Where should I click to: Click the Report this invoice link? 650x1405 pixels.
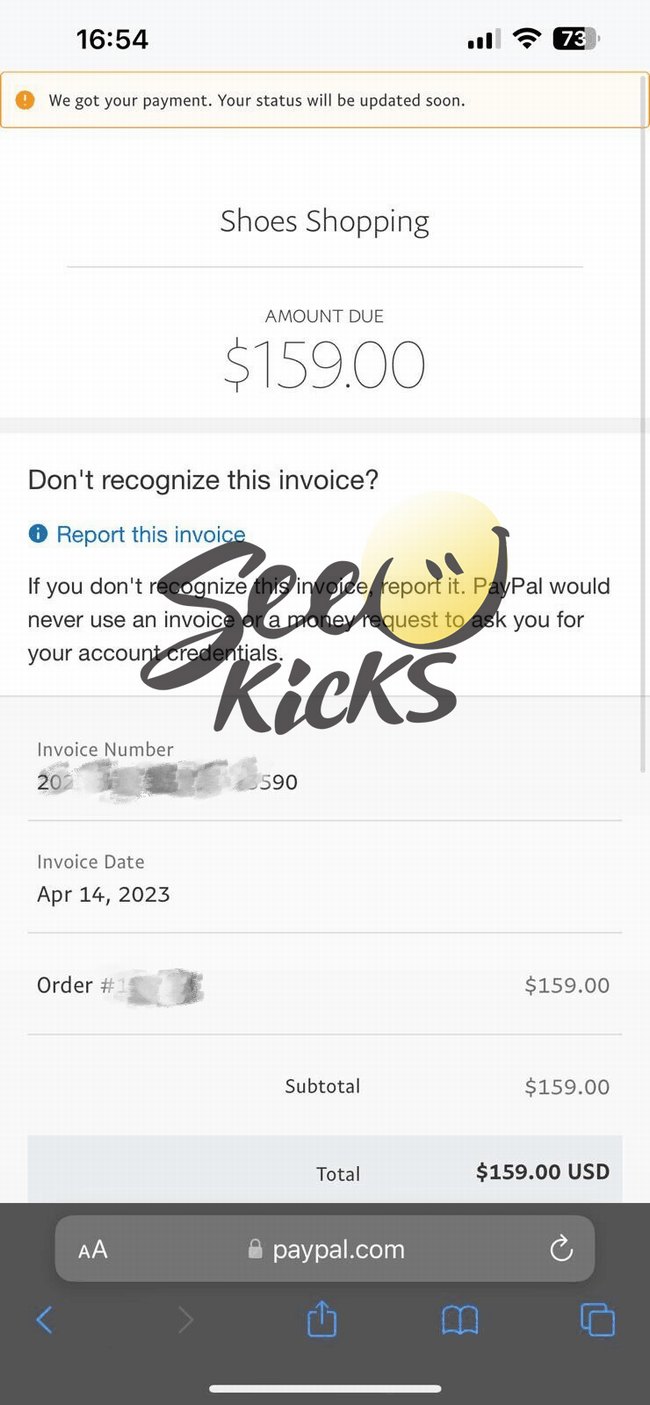point(150,535)
